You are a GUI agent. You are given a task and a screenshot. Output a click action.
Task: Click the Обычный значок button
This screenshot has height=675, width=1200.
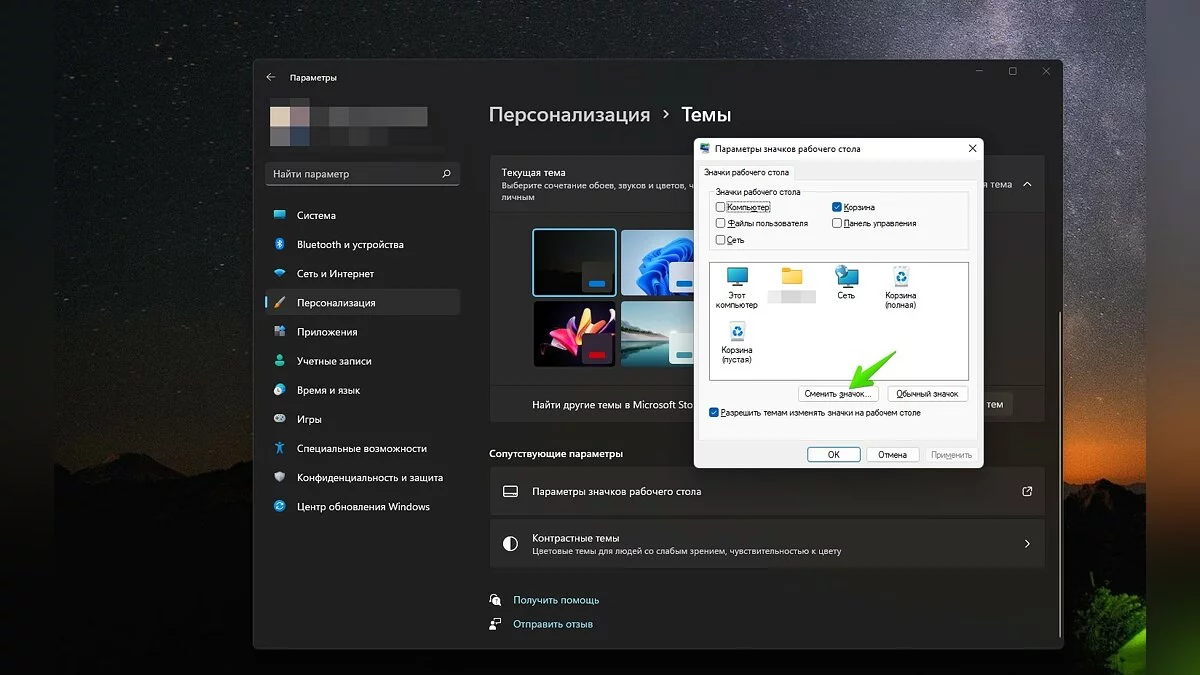(x=927, y=394)
